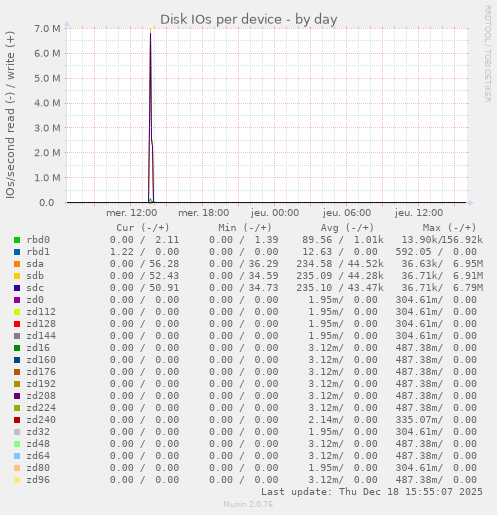Select the graph title 'Disk IOs per device - by day'

(249, 20)
